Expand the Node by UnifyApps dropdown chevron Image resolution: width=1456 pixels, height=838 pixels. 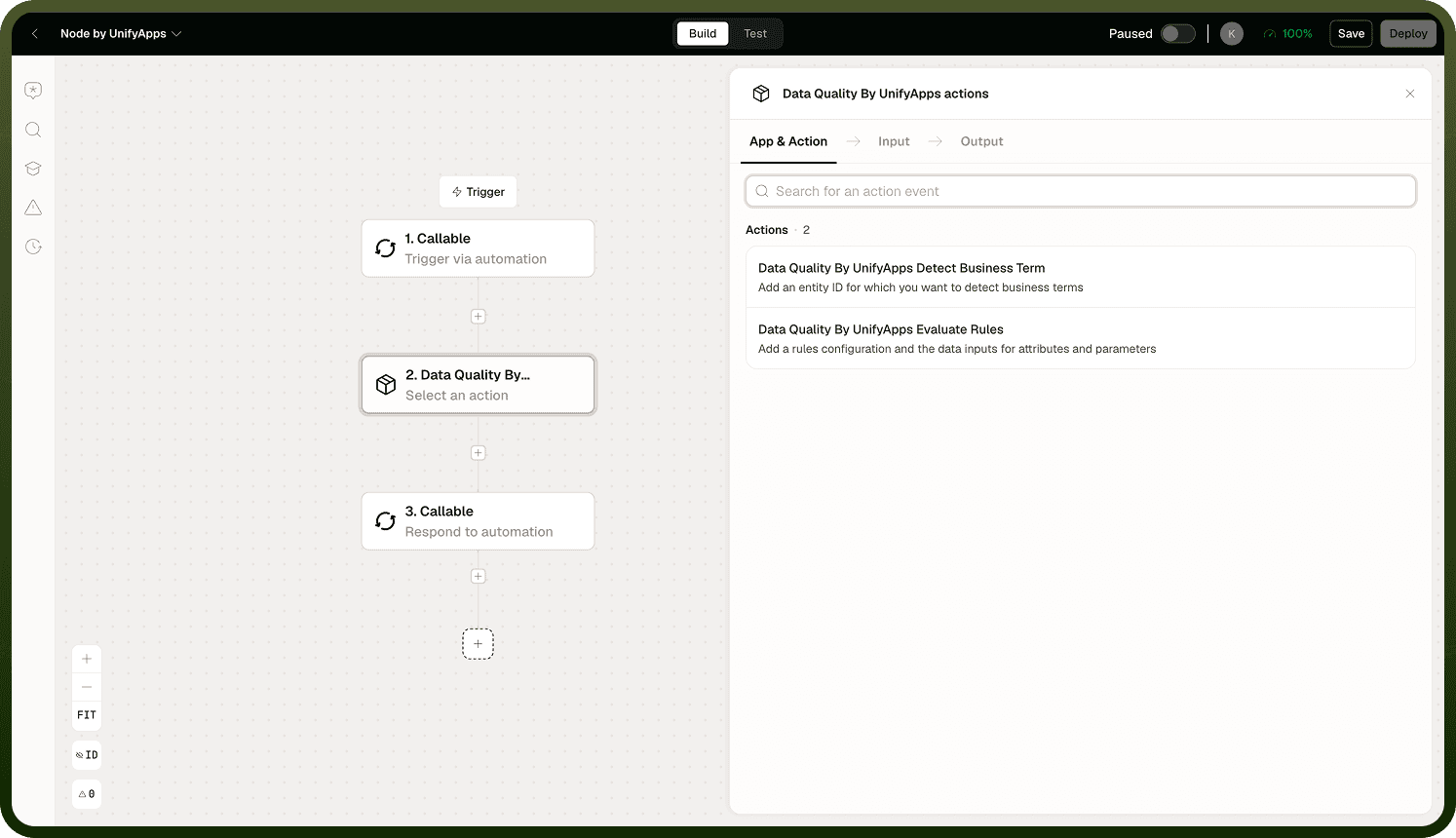click(x=176, y=33)
